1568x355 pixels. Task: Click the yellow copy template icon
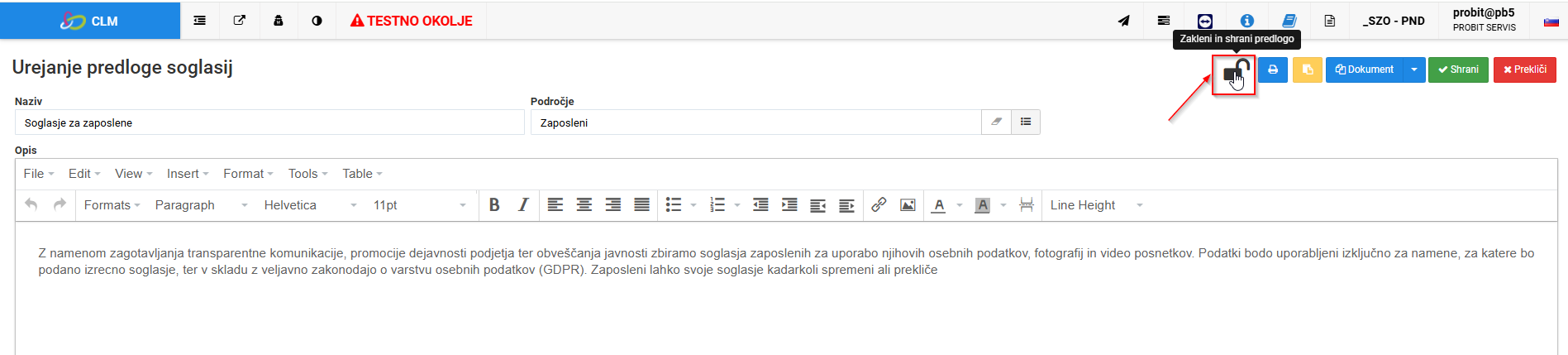click(x=1307, y=70)
